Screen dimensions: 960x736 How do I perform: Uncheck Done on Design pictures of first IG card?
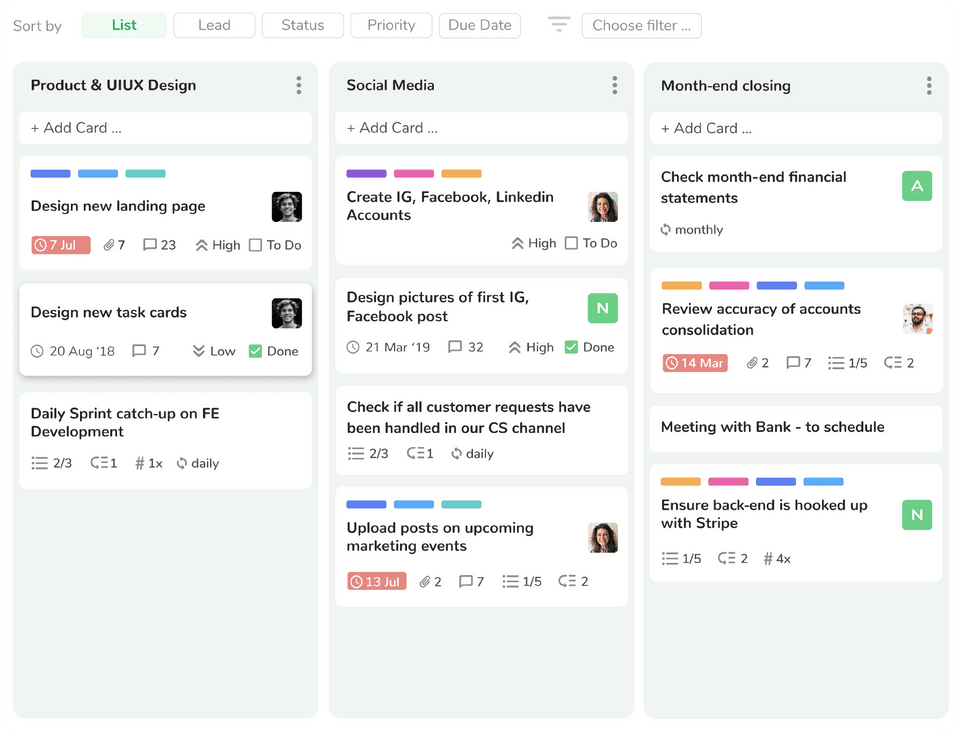pyautogui.click(x=571, y=347)
